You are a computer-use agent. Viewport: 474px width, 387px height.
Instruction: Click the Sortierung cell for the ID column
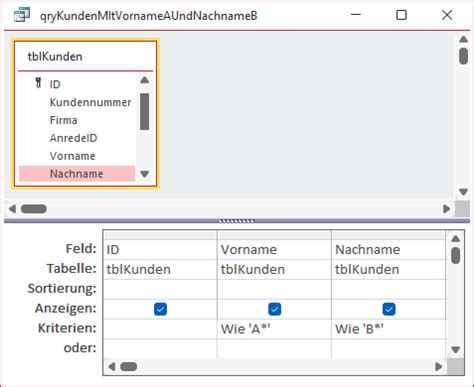tap(160, 289)
